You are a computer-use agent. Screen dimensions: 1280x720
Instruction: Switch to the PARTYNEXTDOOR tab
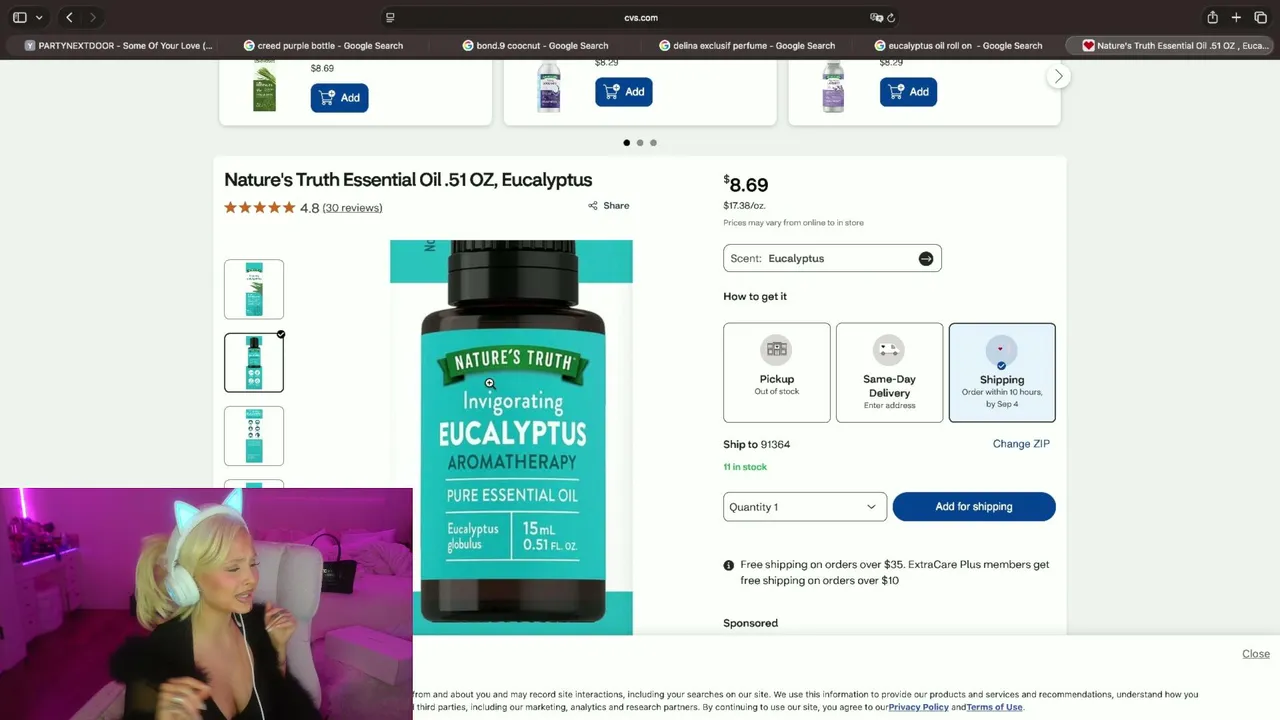click(x=119, y=45)
